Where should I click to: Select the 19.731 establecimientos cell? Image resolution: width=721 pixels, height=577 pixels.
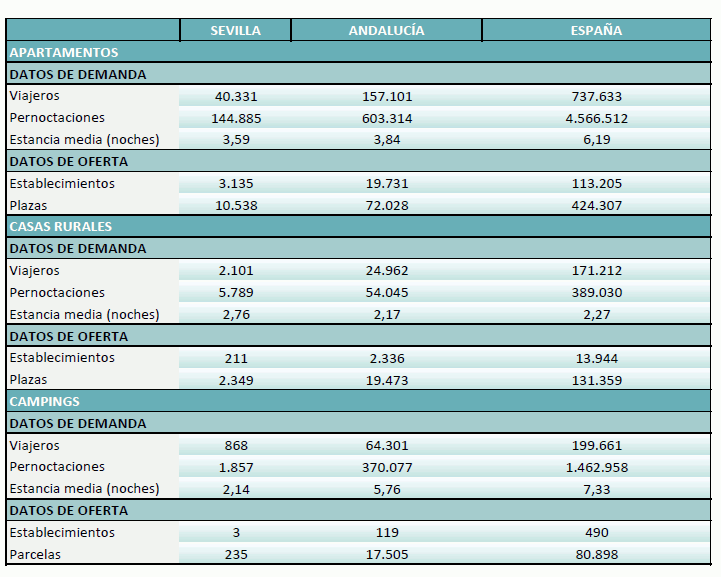[x=386, y=183]
